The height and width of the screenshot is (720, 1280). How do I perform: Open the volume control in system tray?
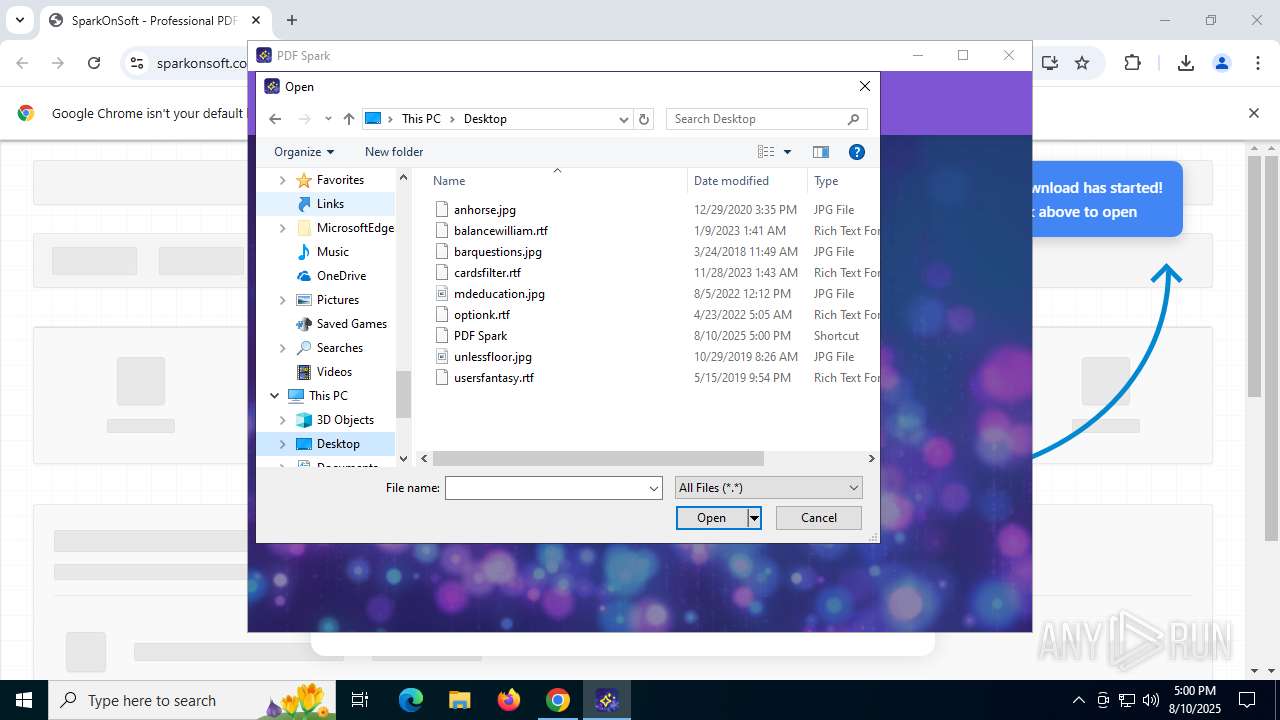[x=1151, y=700]
